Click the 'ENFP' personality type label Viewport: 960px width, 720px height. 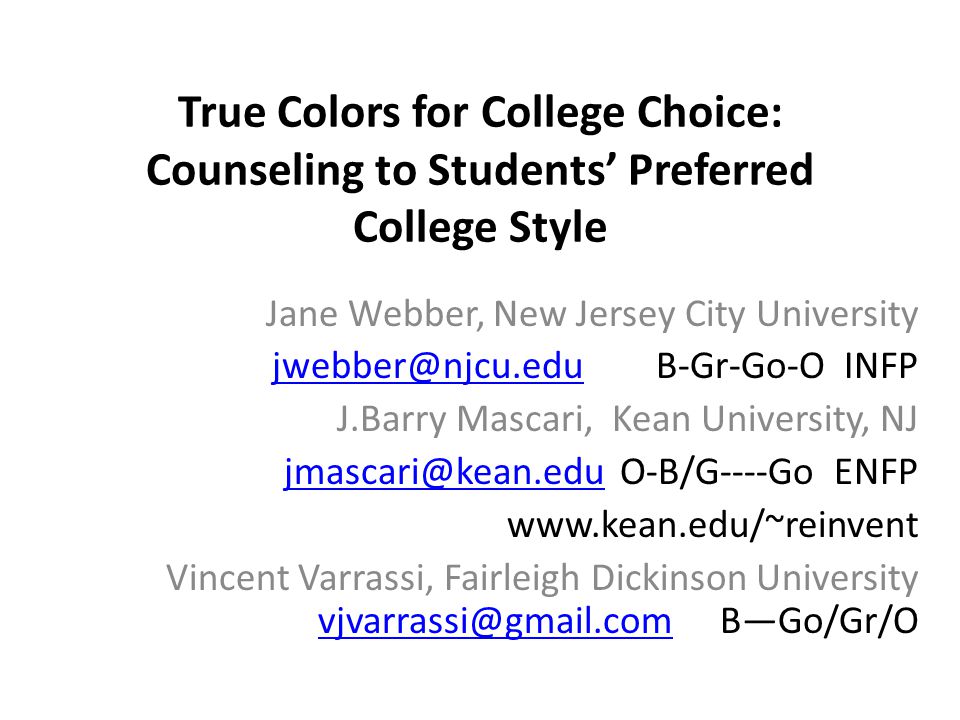coord(876,472)
